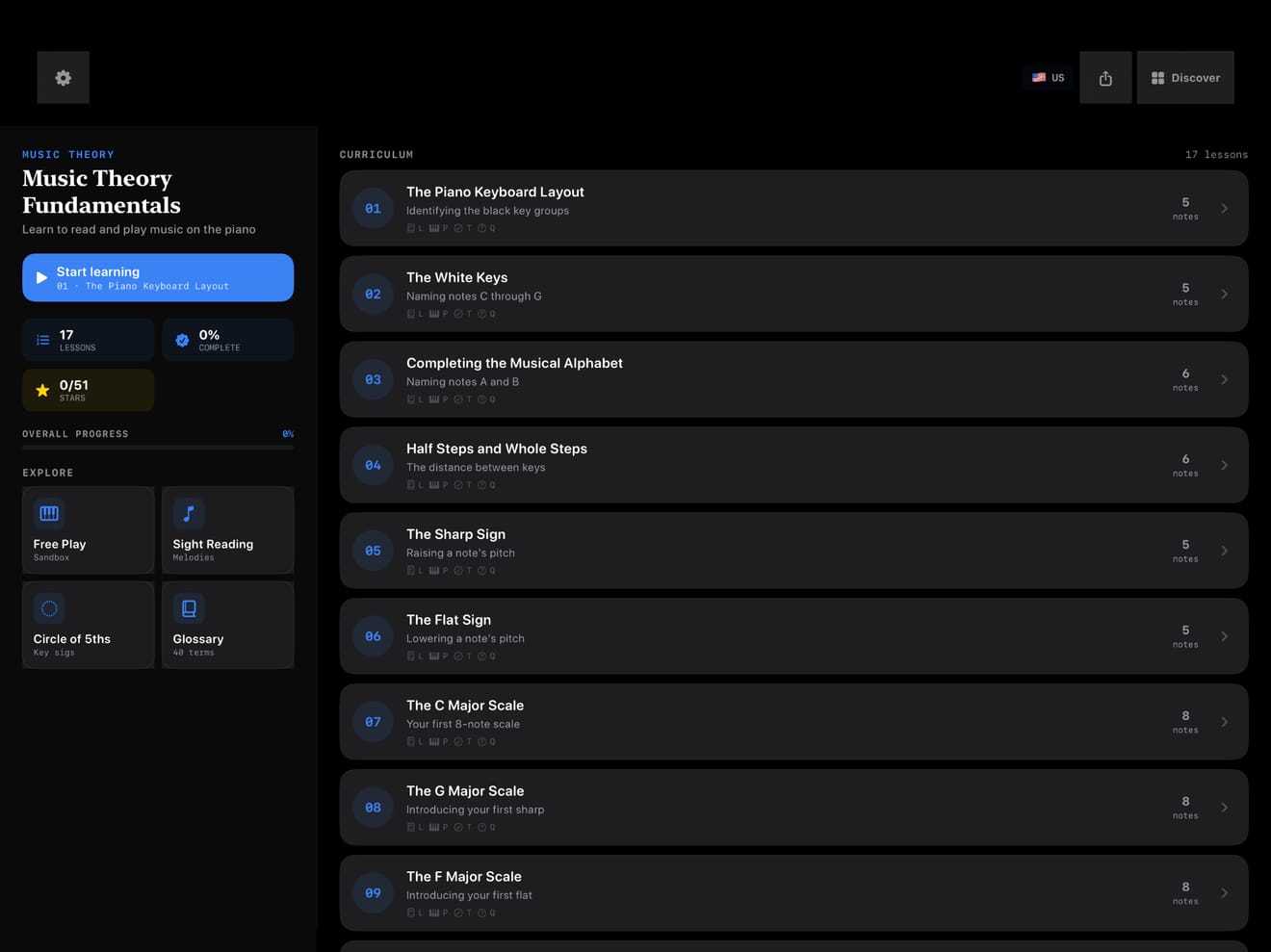Click the Start learning button
Viewport: 1271px width, 952px height.
(x=158, y=277)
